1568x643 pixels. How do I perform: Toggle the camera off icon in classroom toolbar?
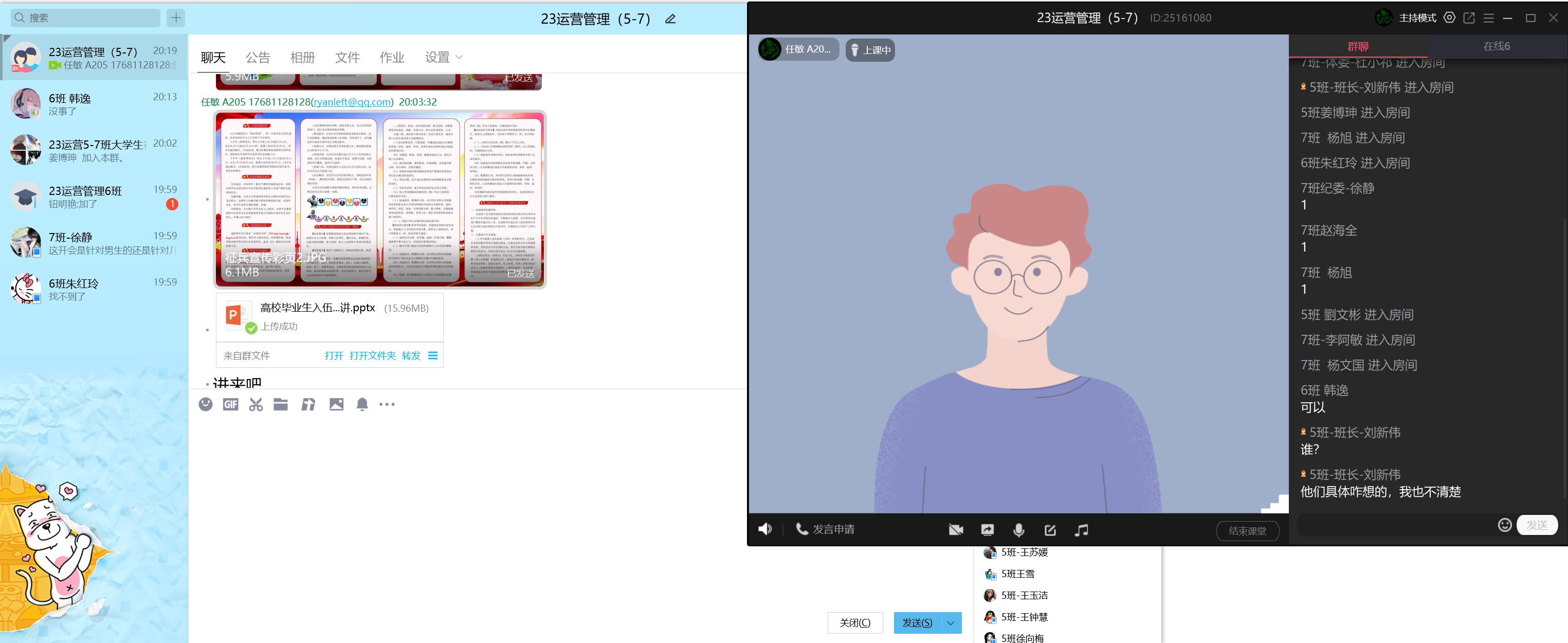pos(956,530)
